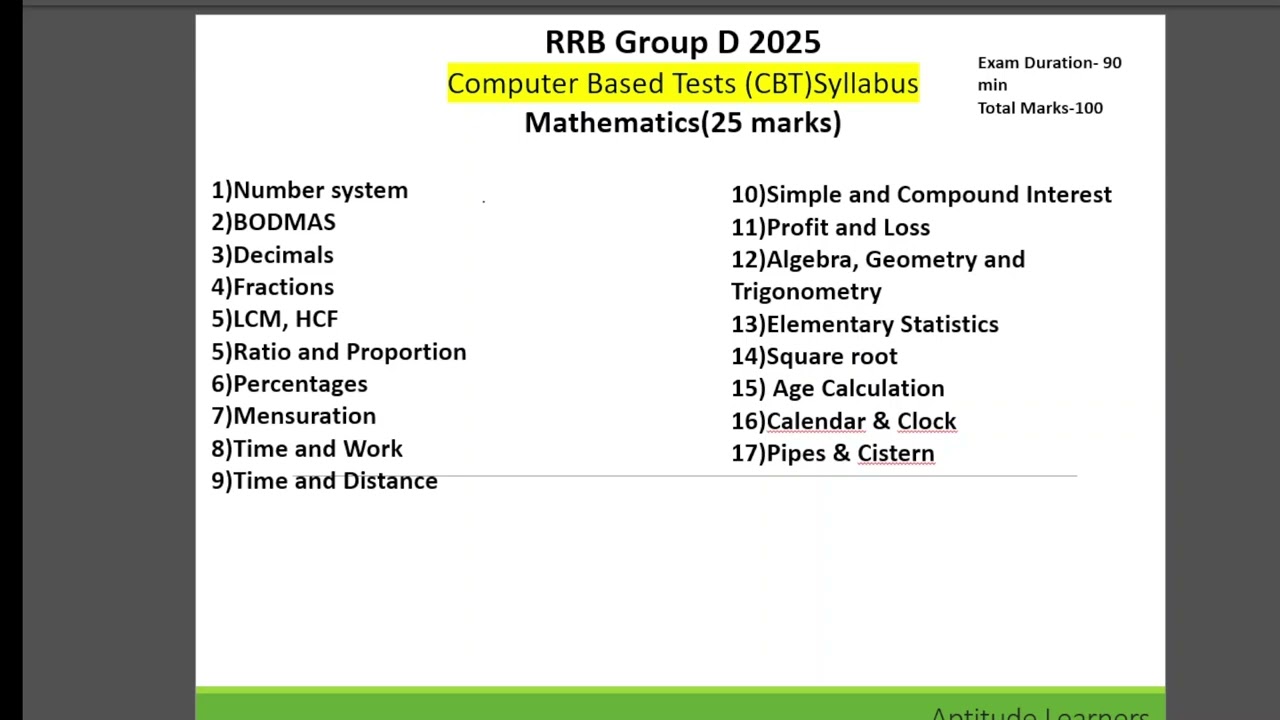This screenshot has height=720, width=1280.
Task: Select the '7)Mensuration' item
Action: pos(293,416)
